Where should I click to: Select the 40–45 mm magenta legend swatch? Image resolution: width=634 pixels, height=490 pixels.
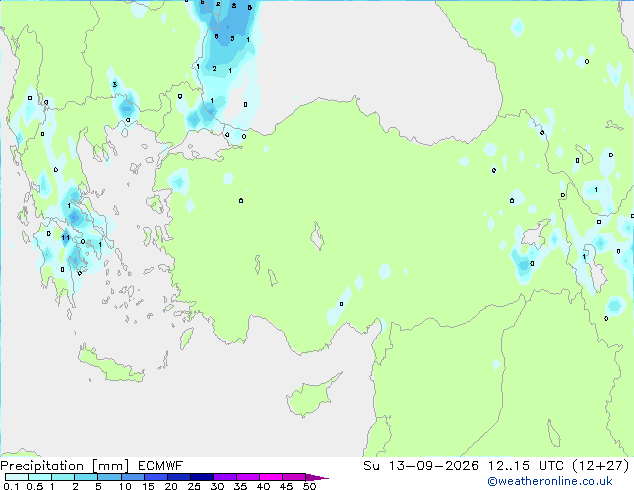pyautogui.click(x=271, y=477)
